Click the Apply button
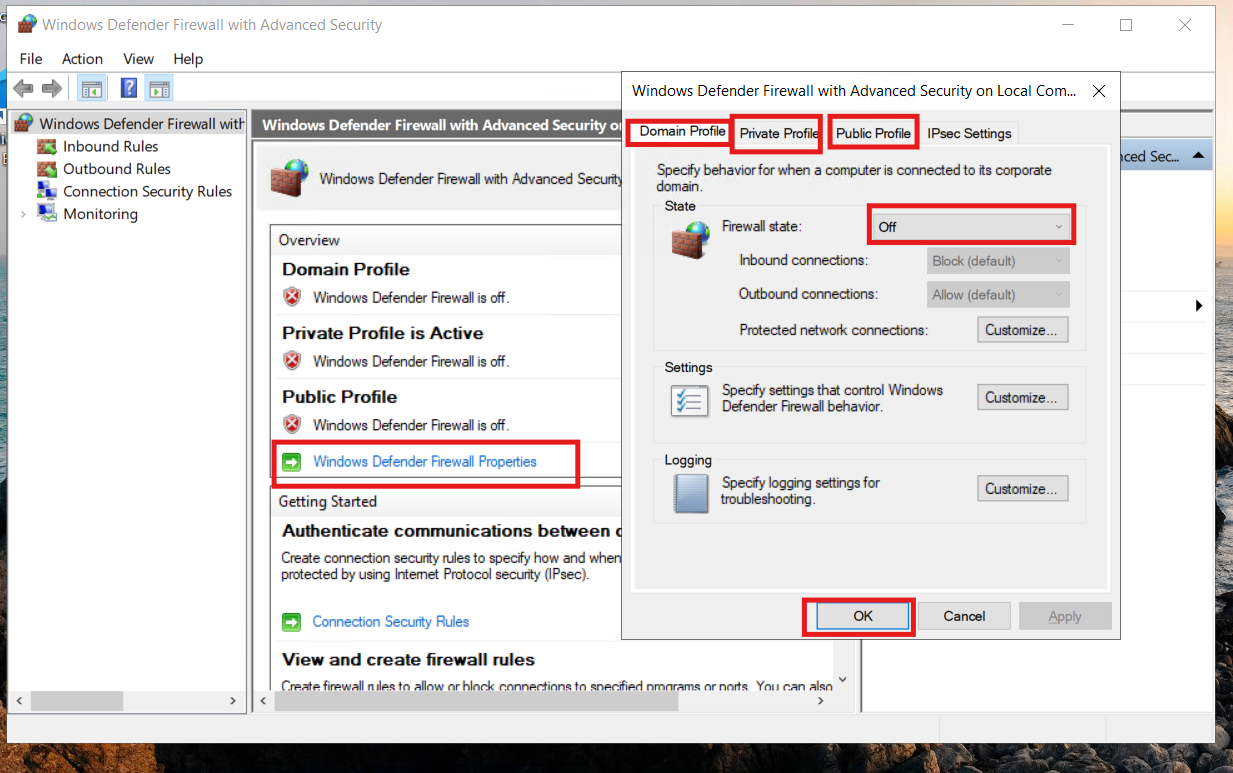 (1065, 616)
